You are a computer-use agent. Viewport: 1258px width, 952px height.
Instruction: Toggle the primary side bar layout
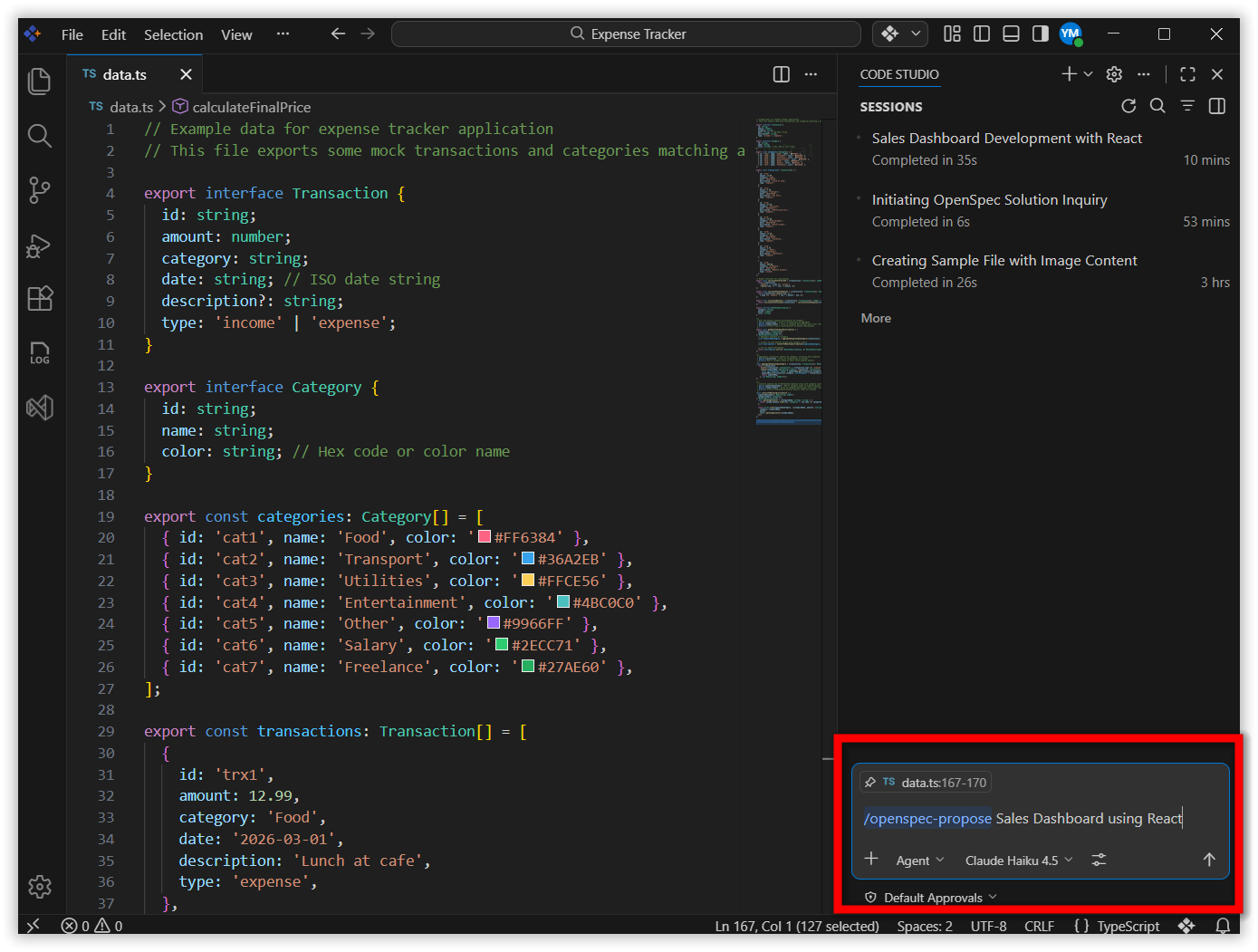pyautogui.click(x=982, y=34)
